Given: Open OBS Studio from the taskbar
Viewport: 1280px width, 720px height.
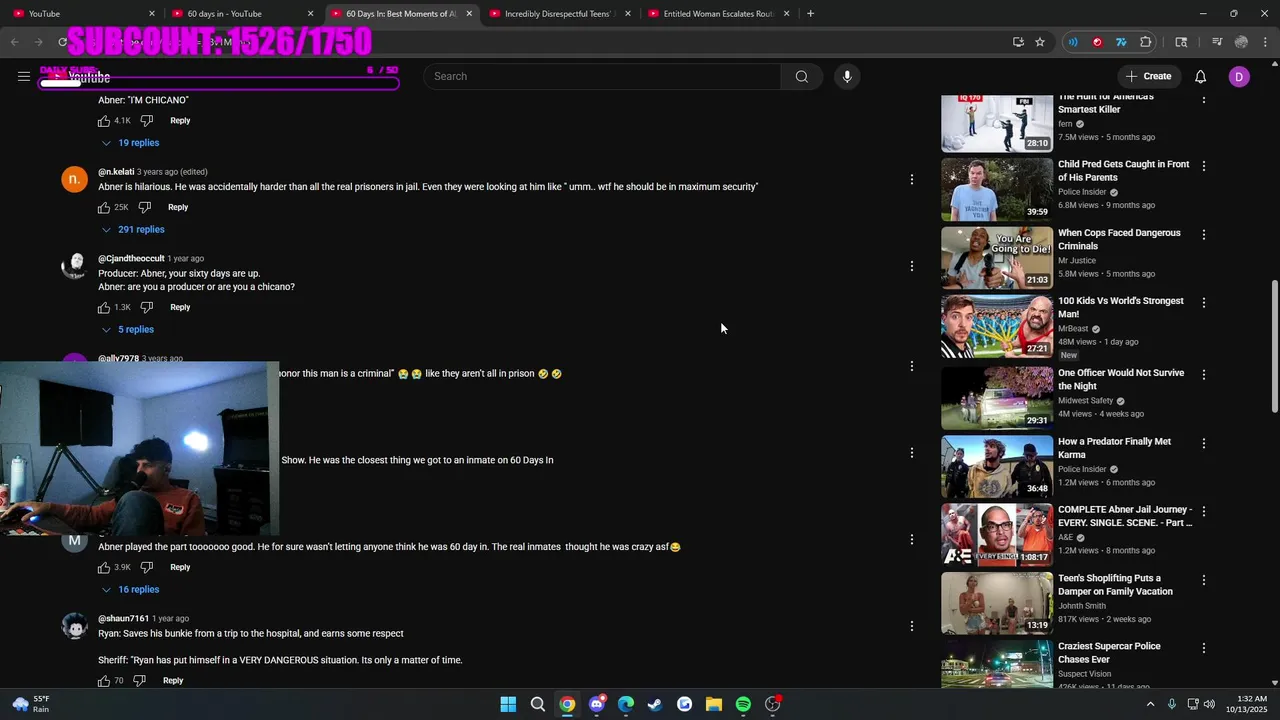Looking at the screenshot, I should click(772, 704).
